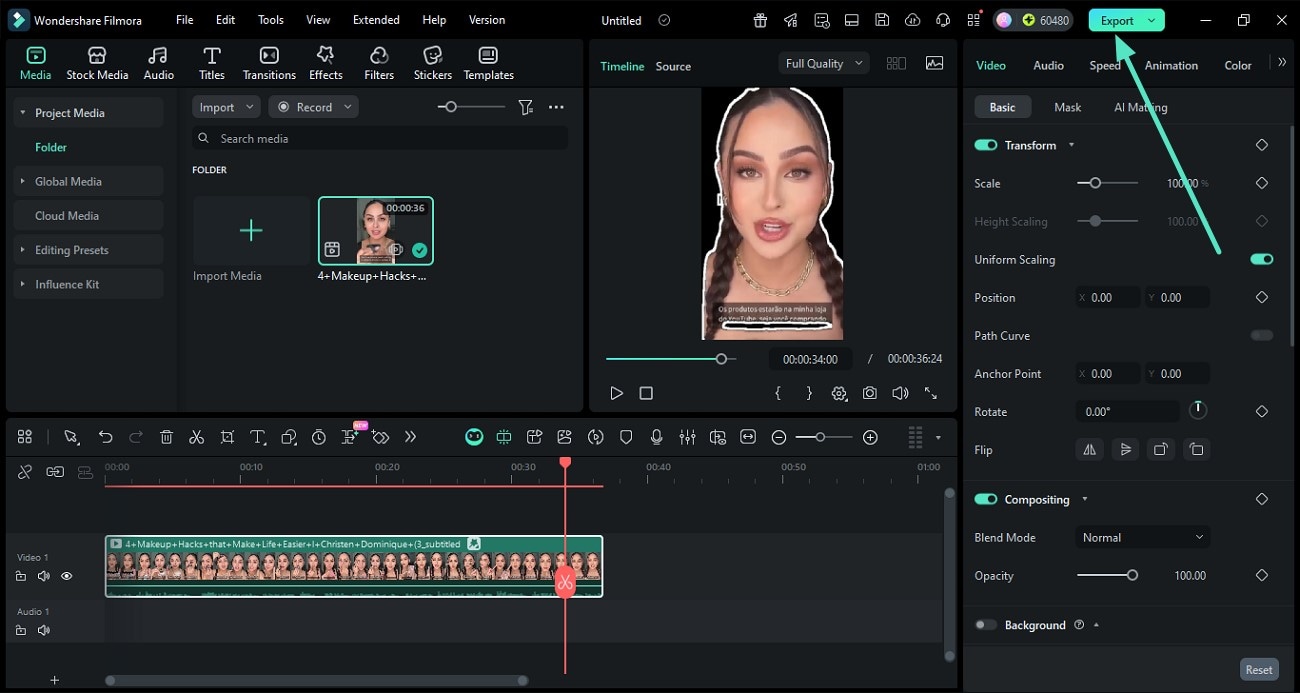
Task: Open the Import dropdown in the media panel
Action: 225,106
